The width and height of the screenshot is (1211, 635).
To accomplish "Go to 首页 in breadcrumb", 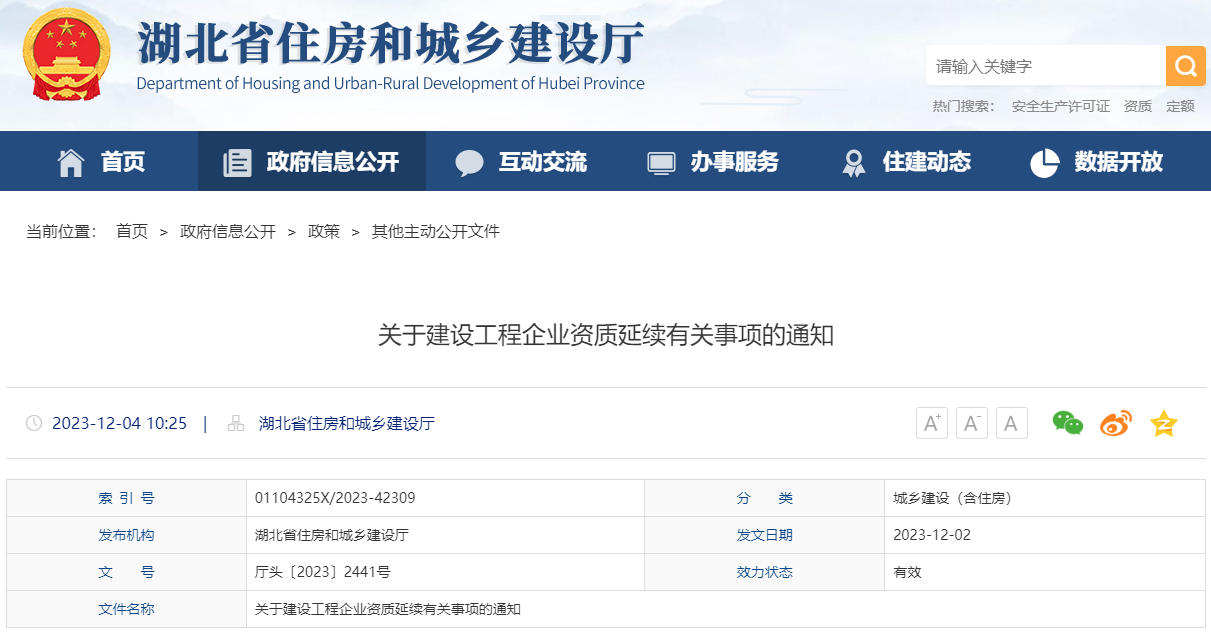I will coord(132,231).
